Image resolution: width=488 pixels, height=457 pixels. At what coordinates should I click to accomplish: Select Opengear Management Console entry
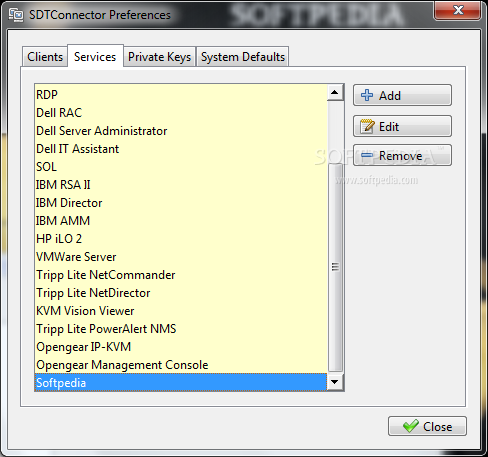click(x=181, y=365)
